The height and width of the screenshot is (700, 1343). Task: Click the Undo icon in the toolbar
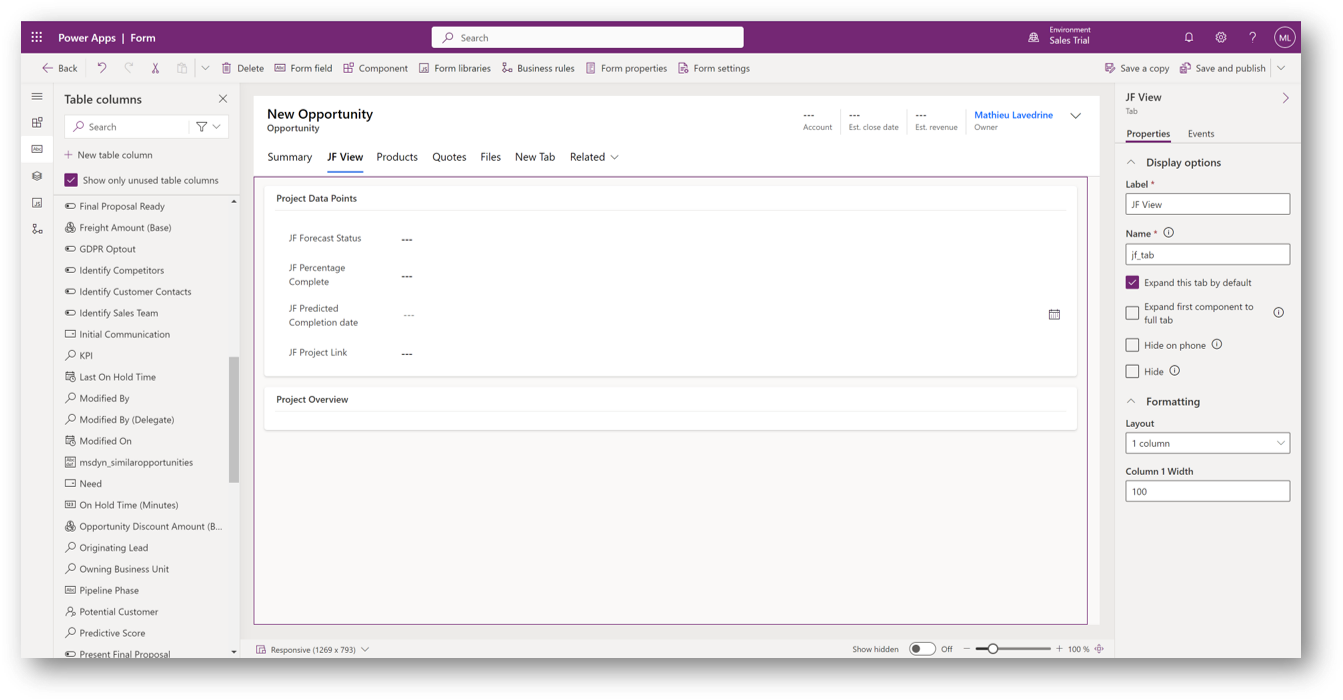click(102, 68)
